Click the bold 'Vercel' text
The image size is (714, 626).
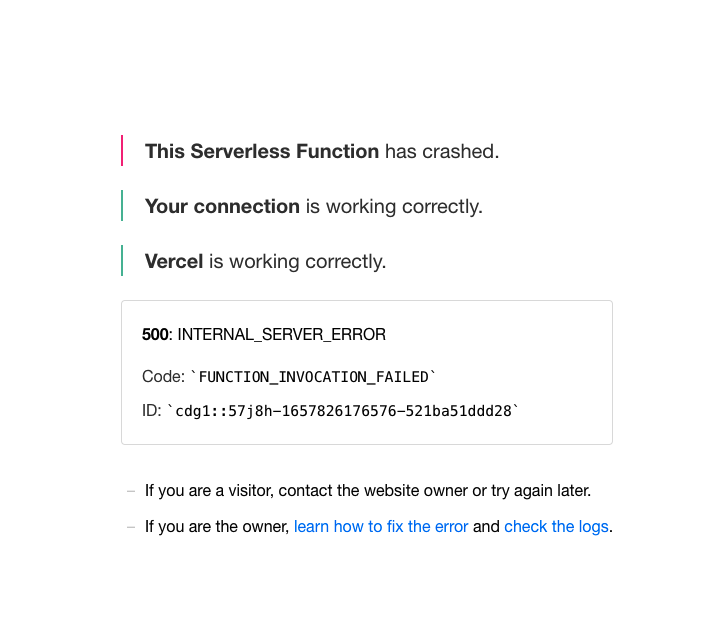[174, 261]
